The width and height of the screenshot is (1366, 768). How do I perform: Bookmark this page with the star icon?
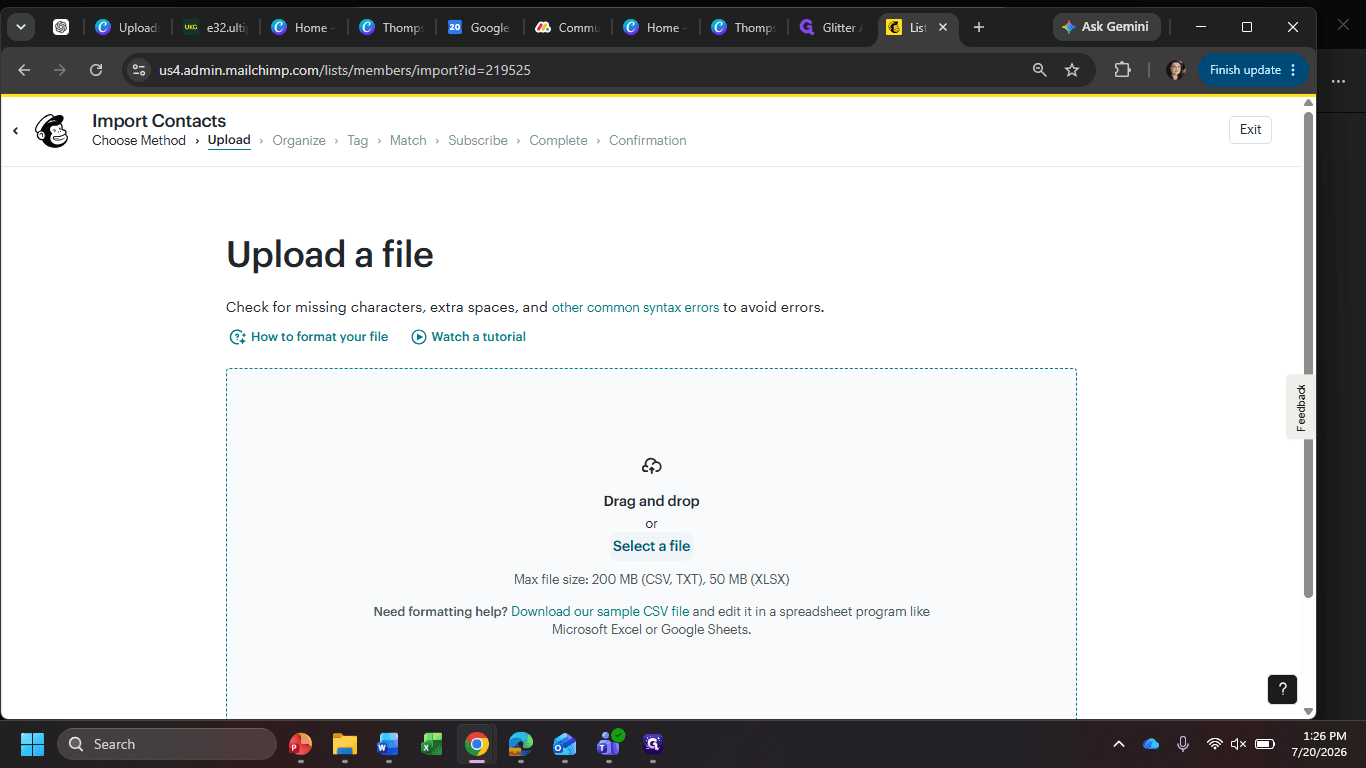[x=1072, y=70]
